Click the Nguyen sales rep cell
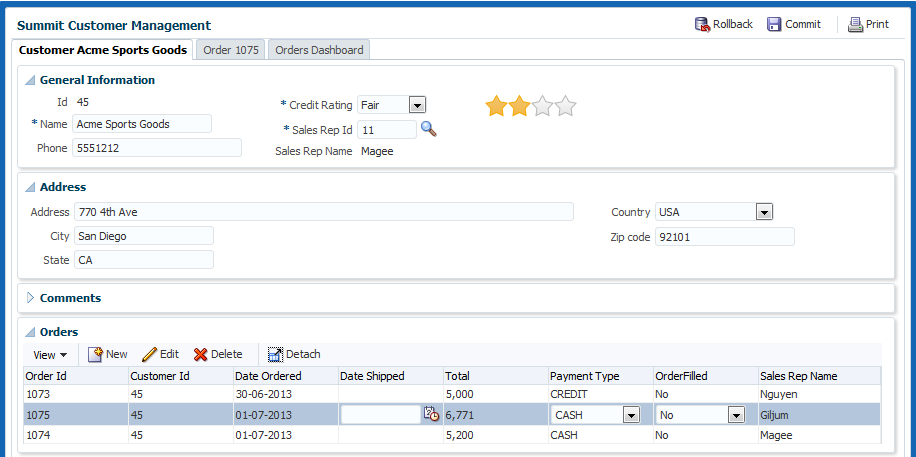 pos(819,394)
